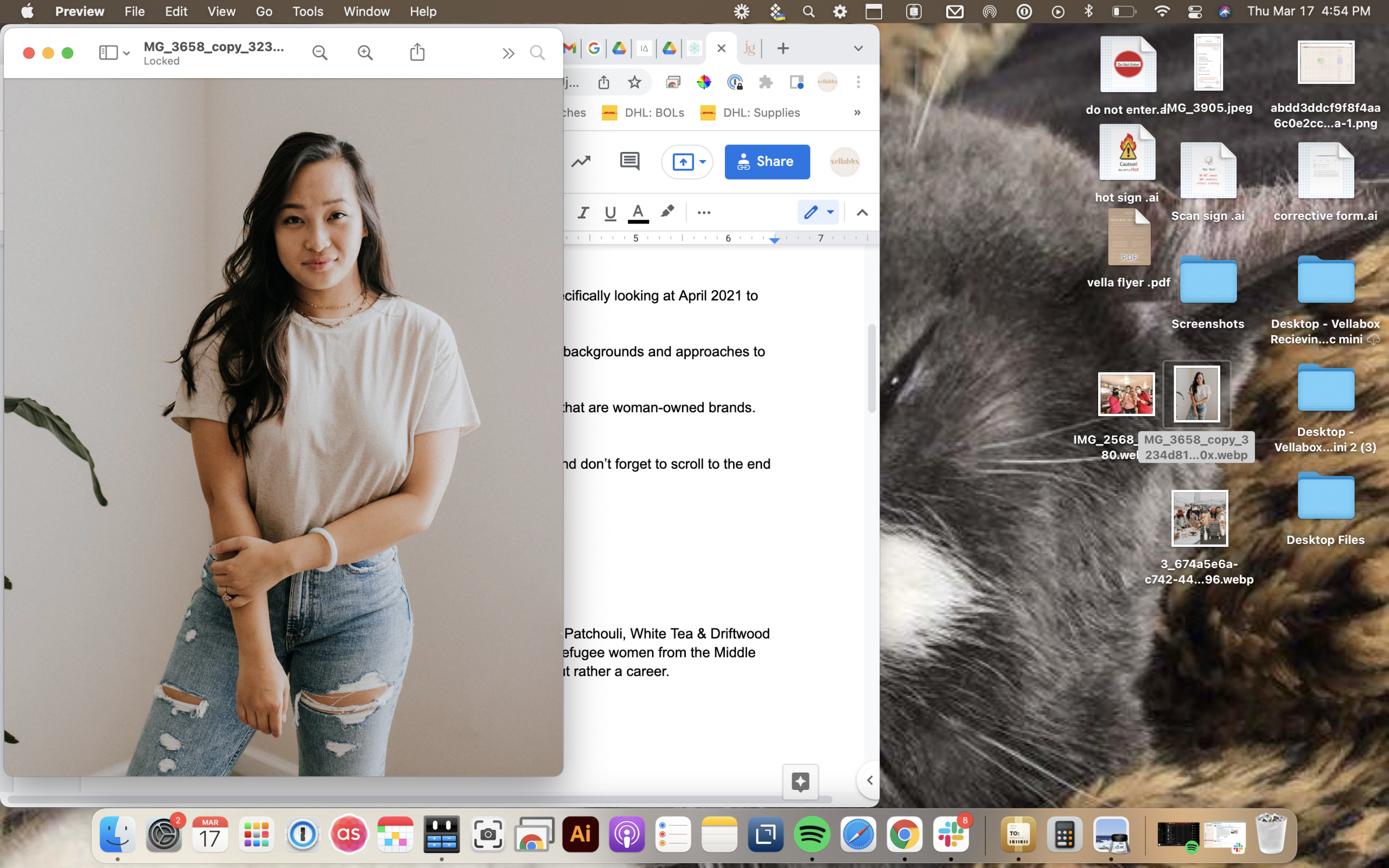Toggle italic formatting in Docs
Viewport: 1389px width, 868px height.
click(x=583, y=213)
